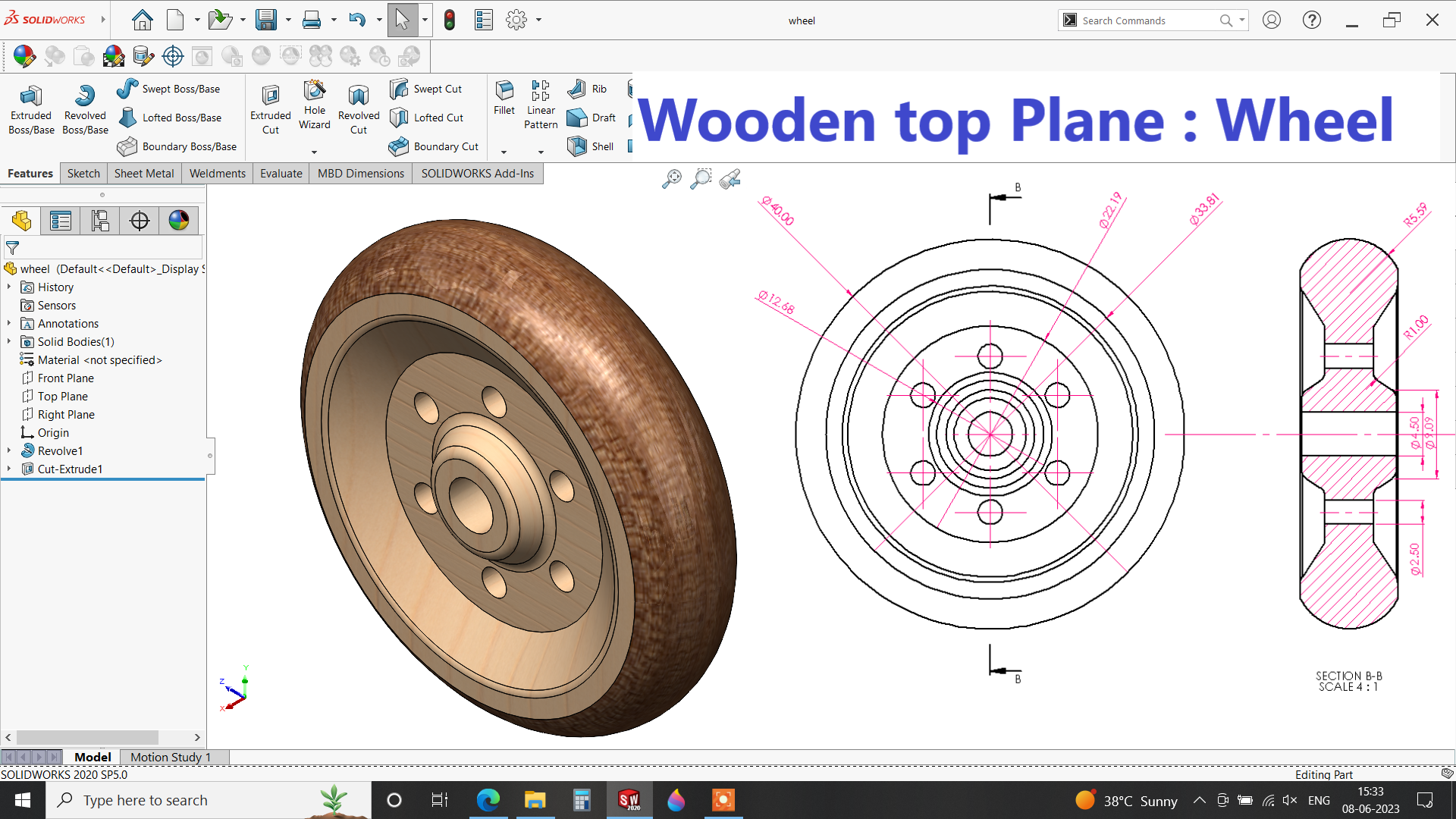Switch to the Sketch tab
1456x819 pixels.
[x=83, y=174]
